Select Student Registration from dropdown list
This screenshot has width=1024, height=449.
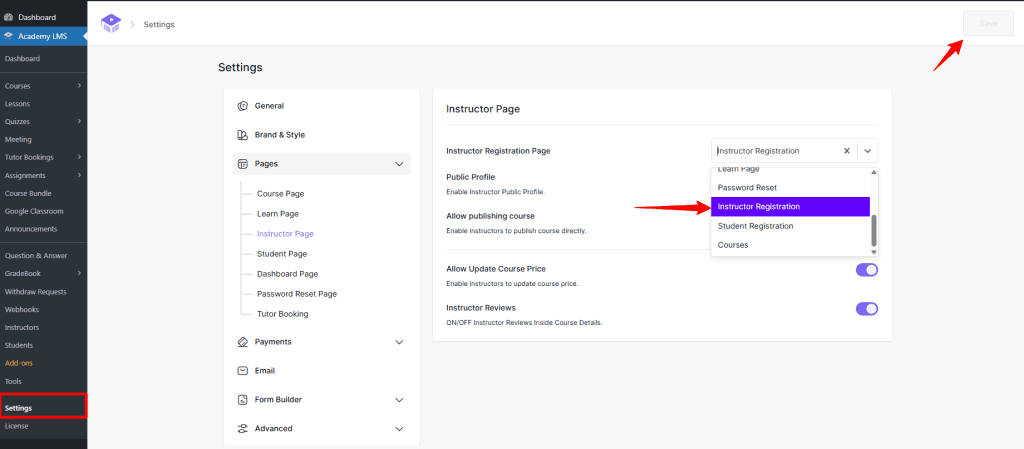pyautogui.click(x=790, y=226)
